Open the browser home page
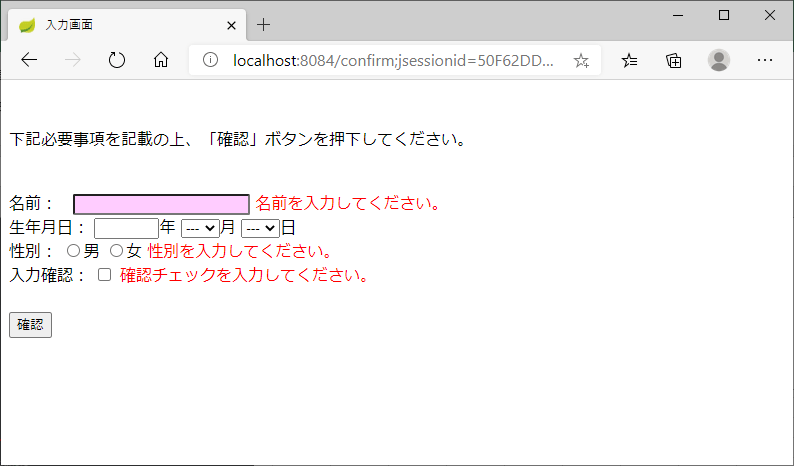Image resolution: width=794 pixels, height=466 pixels. pos(161,60)
